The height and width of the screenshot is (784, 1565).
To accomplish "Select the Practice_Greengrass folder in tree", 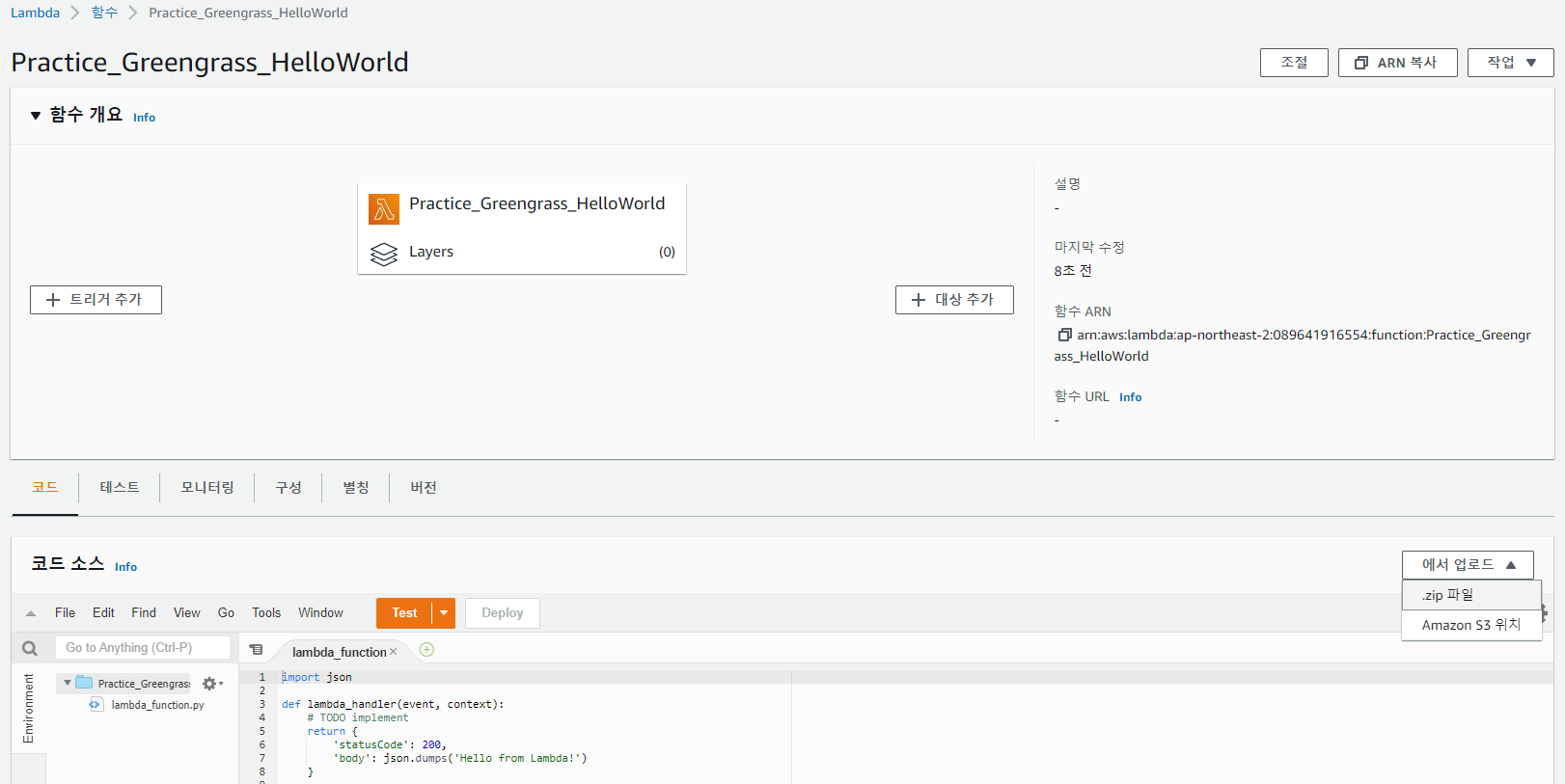I will 144,684.
